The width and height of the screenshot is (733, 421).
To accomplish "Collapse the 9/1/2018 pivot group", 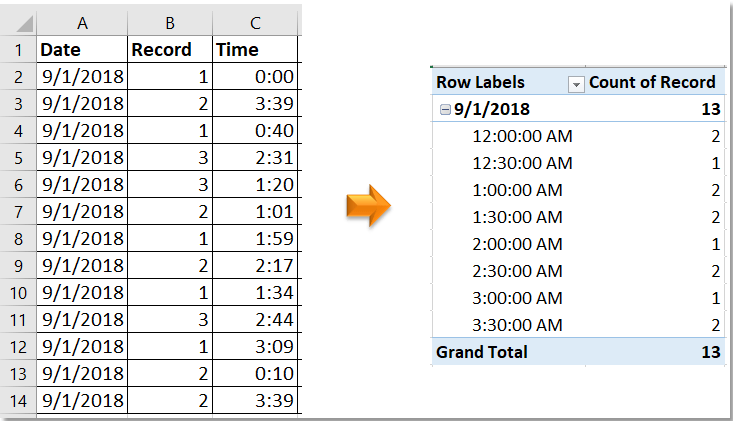I will pos(445,110).
